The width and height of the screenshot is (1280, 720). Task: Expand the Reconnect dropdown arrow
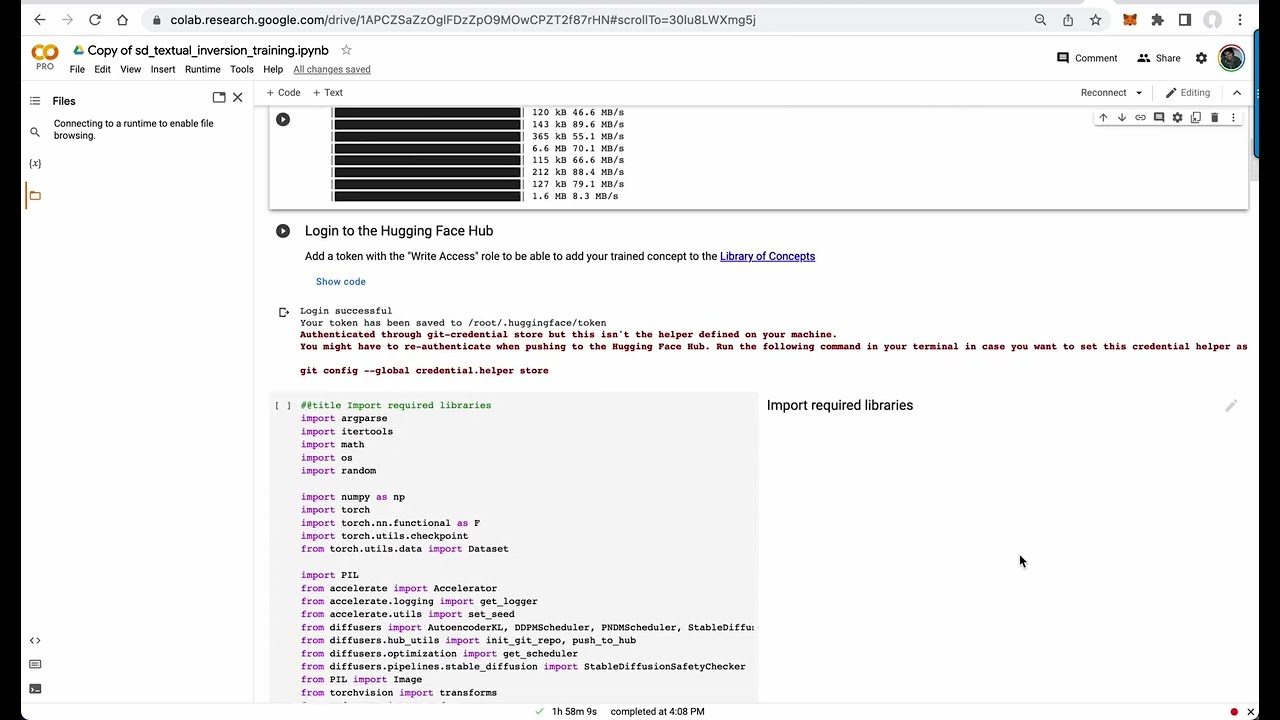click(1138, 93)
